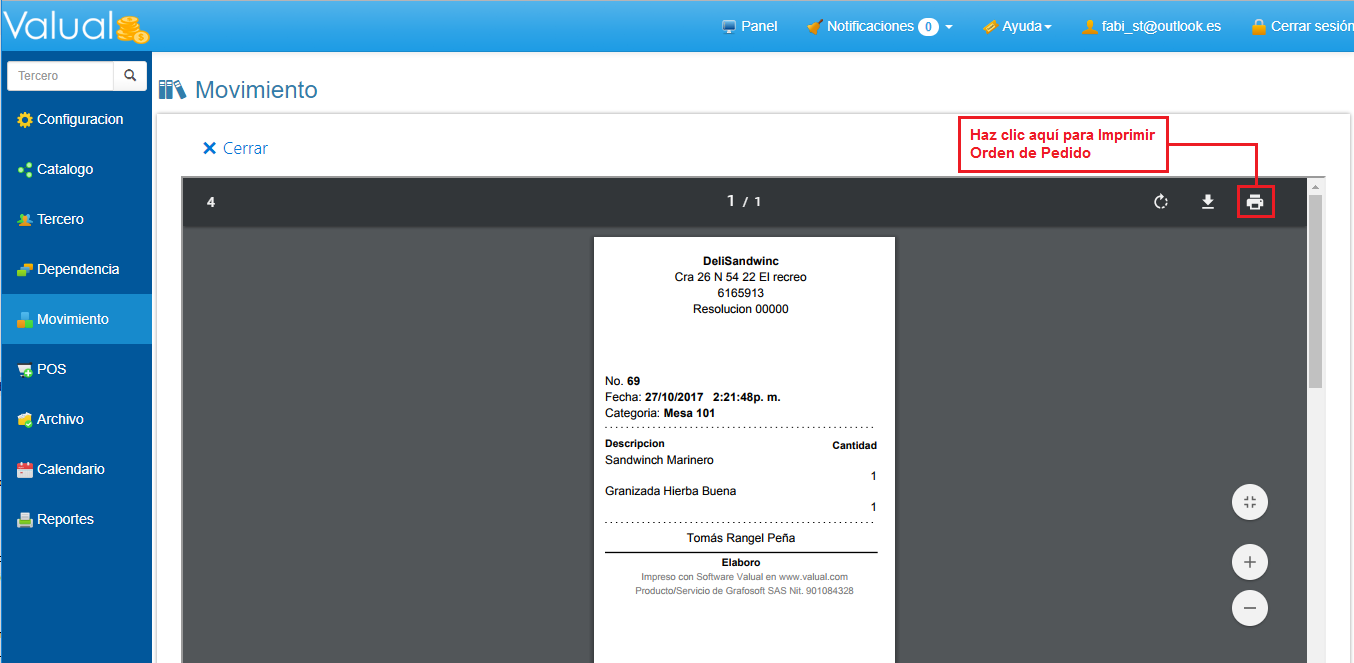This screenshot has width=1354, height=663.
Task: Click the fit to page button
Action: (x=1249, y=502)
